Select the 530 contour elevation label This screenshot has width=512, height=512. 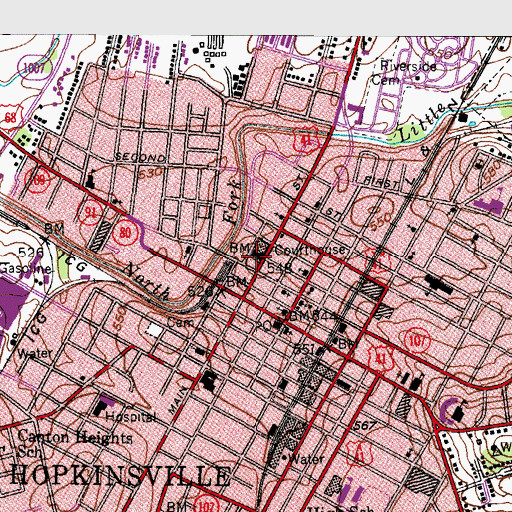tap(150, 173)
